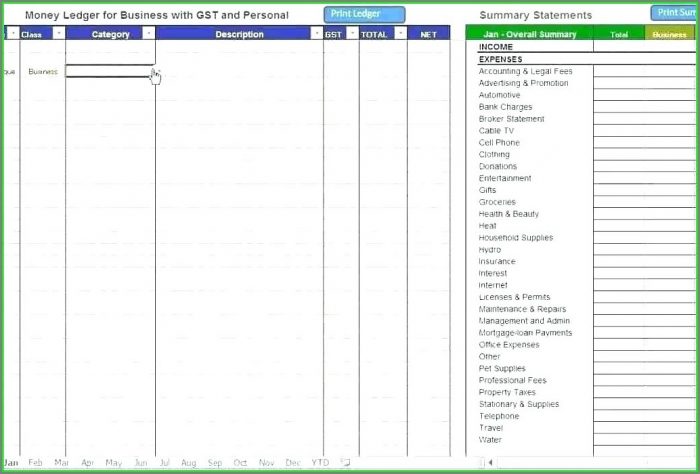Image resolution: width=700 pixels, height=474 pixels.
Task: Switch to the Nov sheet tab
Action: pyautogui.click(x=267, y=463)
